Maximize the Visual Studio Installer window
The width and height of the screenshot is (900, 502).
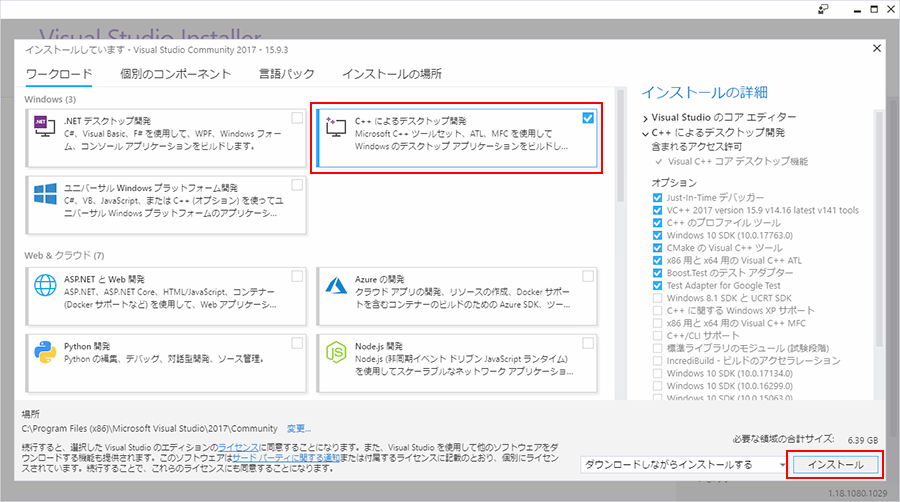(x=874, y=9)
